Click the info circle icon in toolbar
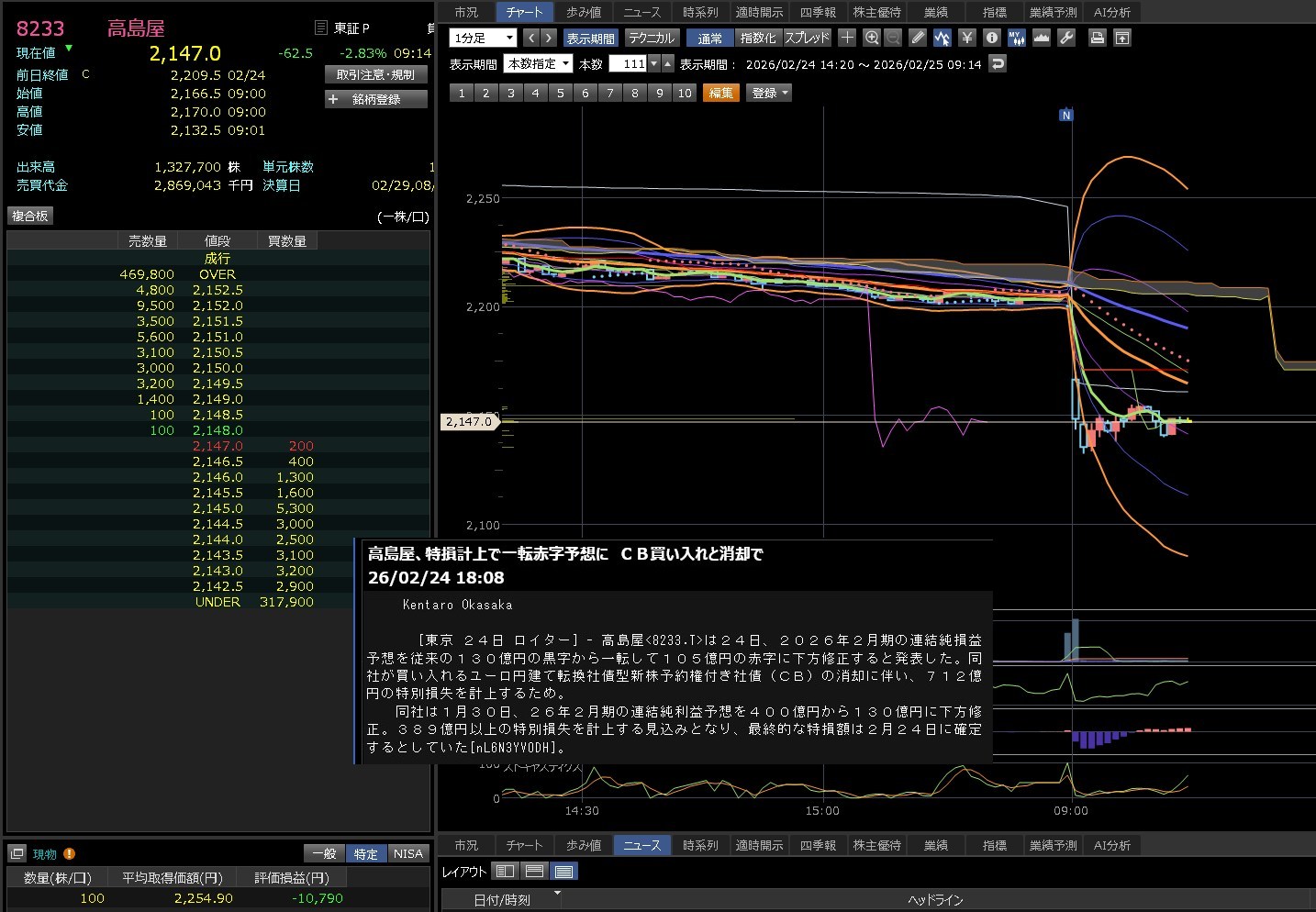This screenshot has height=912, width=1316. (x=991, y=38)
